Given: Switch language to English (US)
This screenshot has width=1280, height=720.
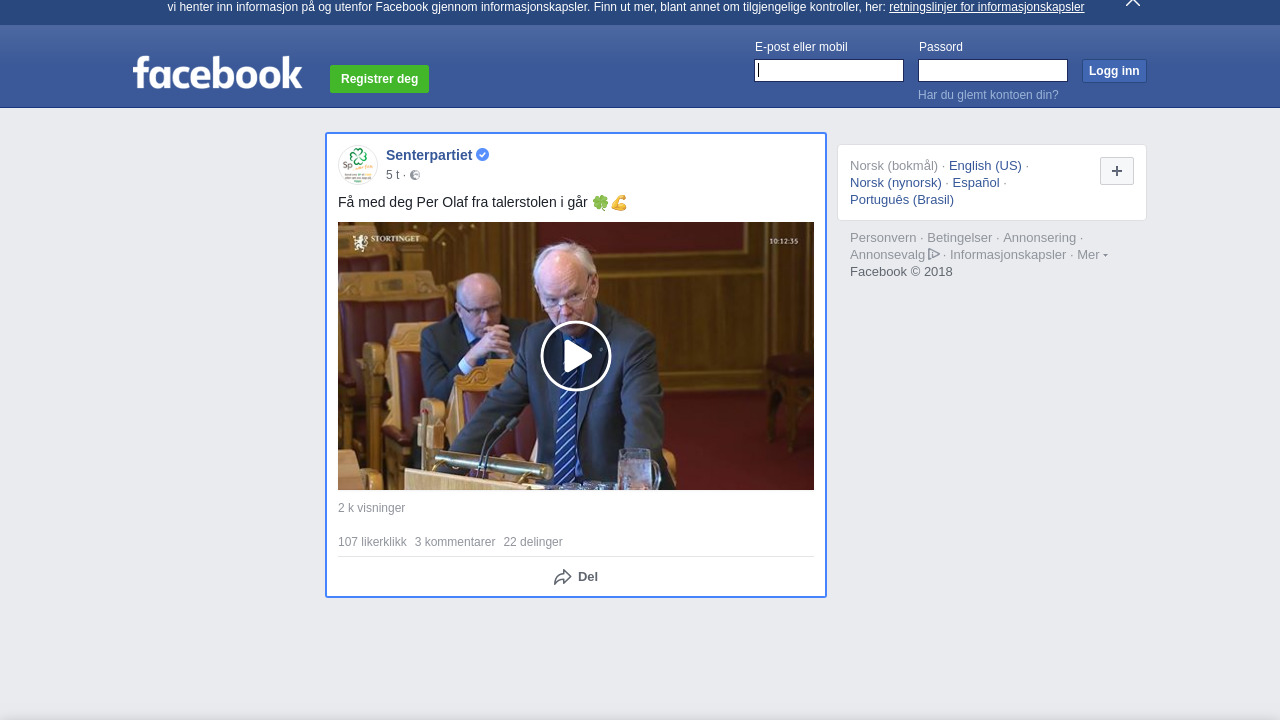Looking at the screenshot, I should click(x=985, y=166).
